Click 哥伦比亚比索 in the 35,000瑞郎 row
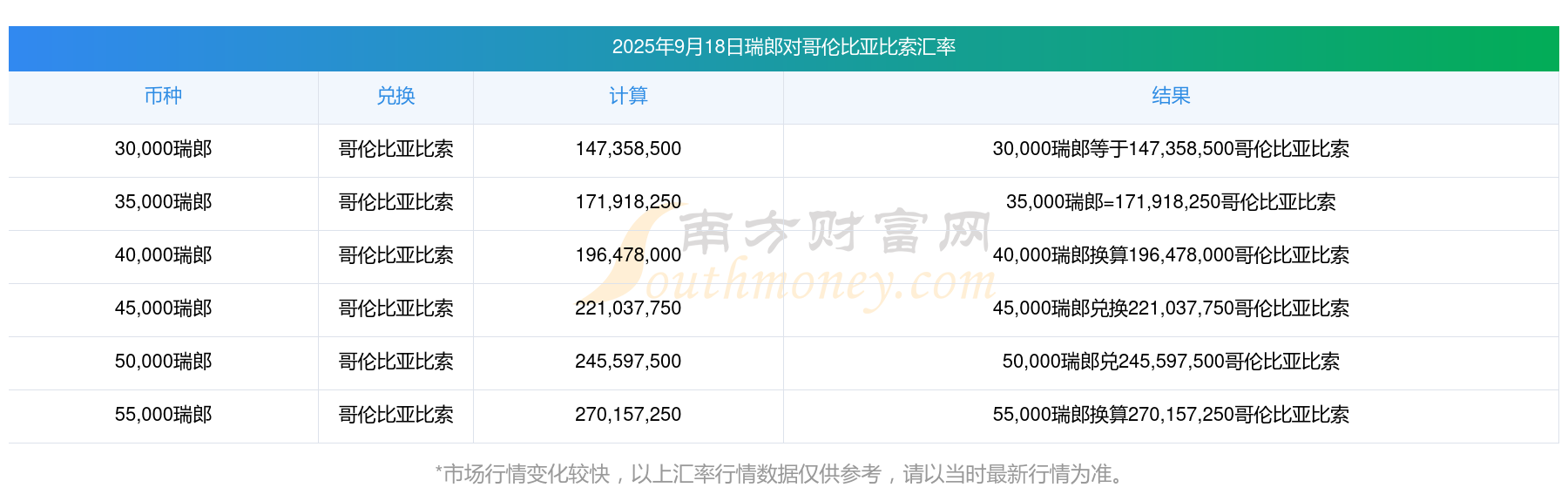The width and height of the screenshot is (1568, 501). click(395, 202)
